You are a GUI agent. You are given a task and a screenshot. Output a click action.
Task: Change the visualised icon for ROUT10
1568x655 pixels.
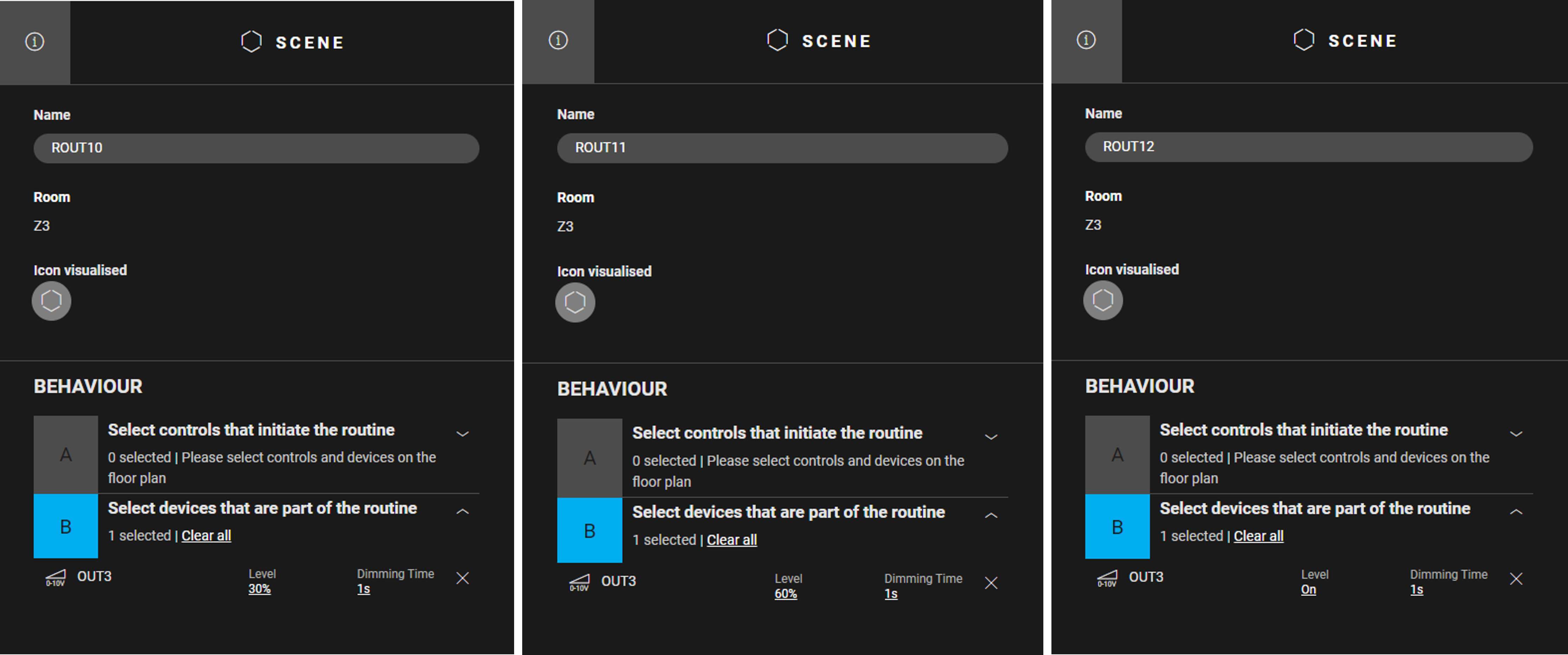coord(51,300)
